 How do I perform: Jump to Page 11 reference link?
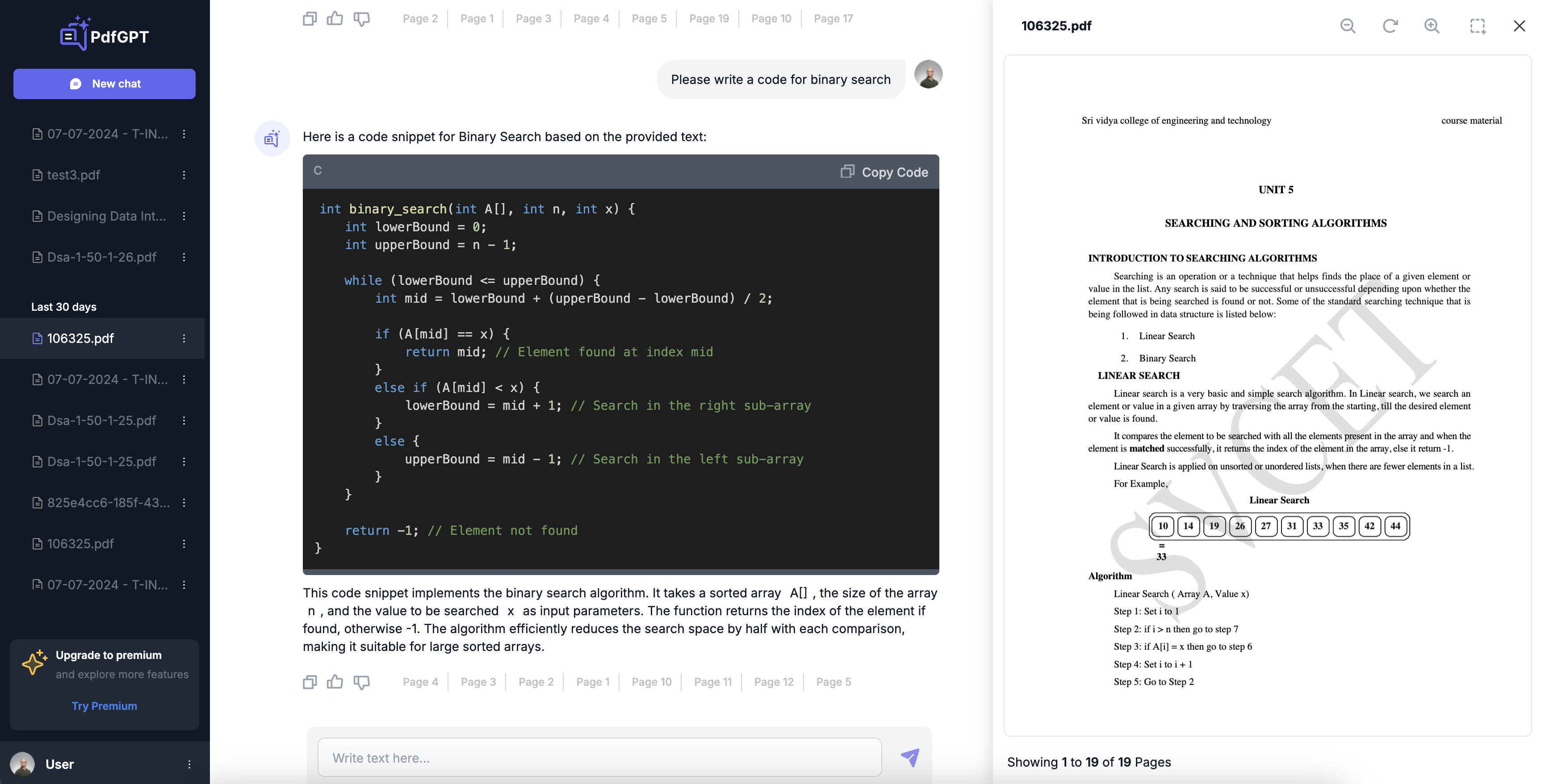coord(712,682)
